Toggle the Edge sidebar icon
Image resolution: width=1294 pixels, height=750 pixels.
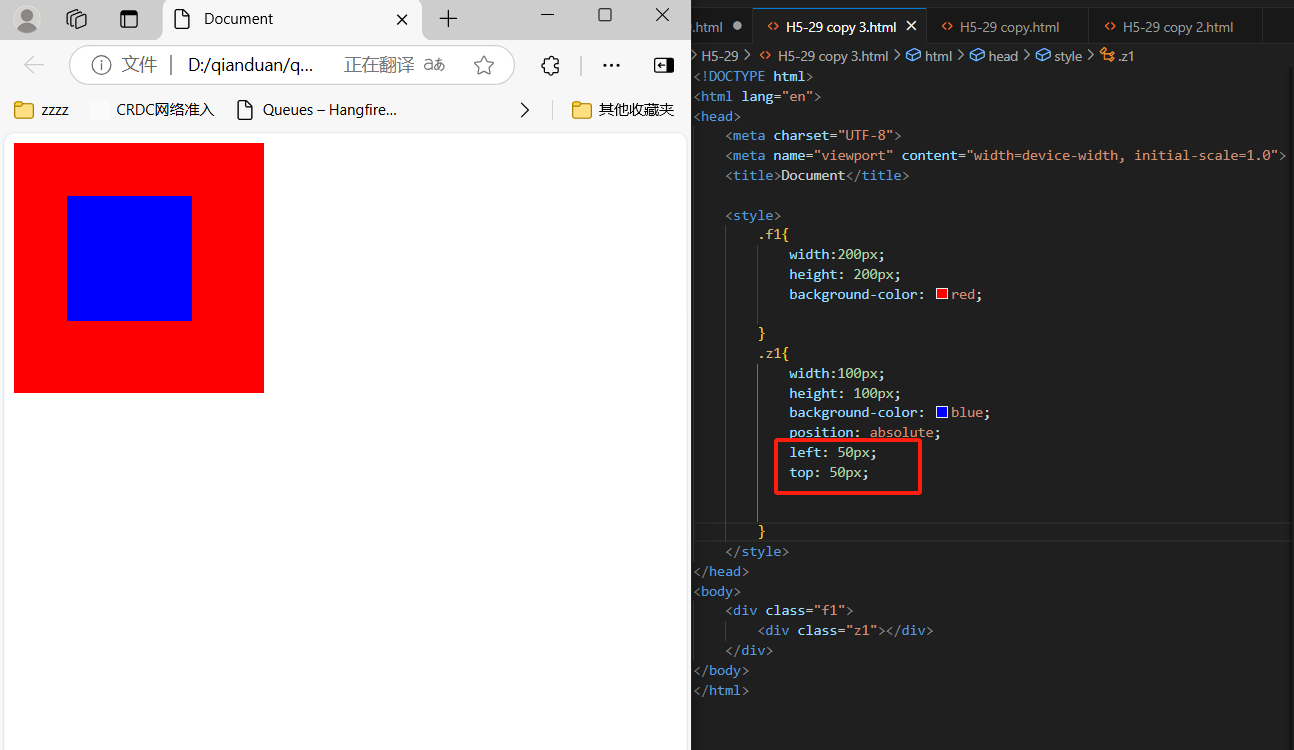(663, 65)
